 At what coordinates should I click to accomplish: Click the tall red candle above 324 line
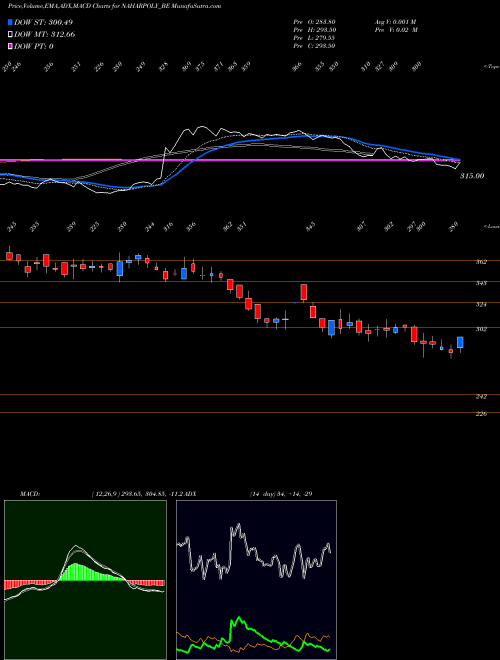[304, 292]
